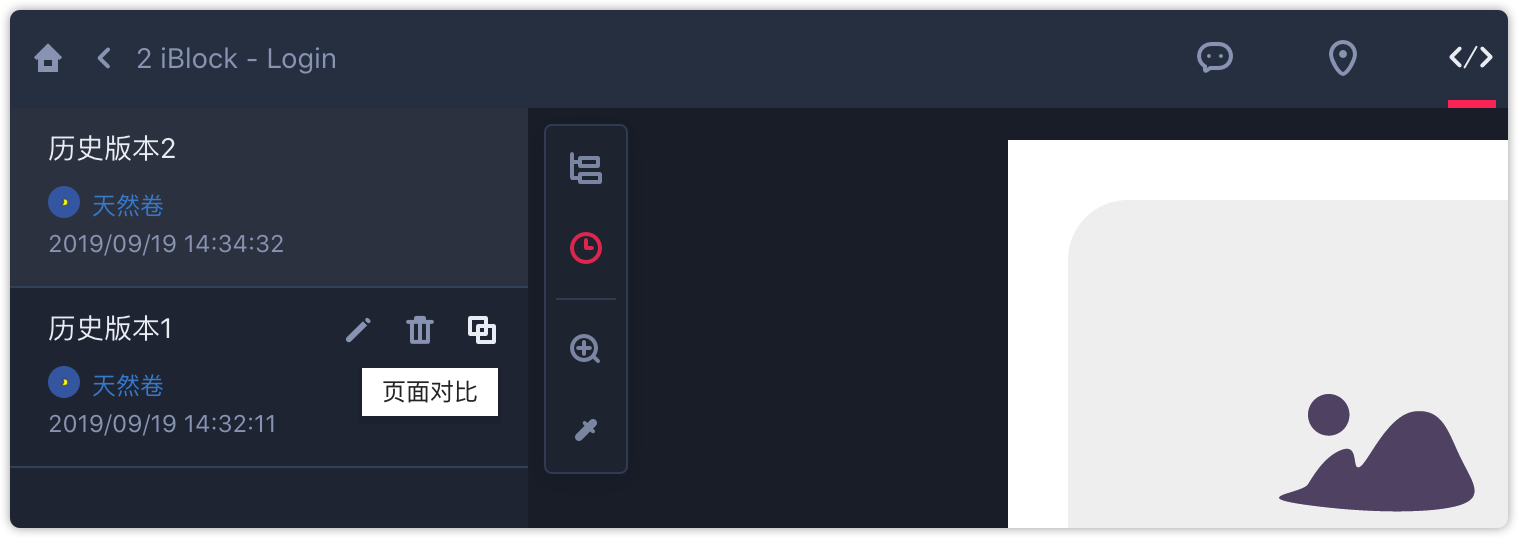Go to the home screen icon
Screen dimensions: 1518x538
click(48, 59)
